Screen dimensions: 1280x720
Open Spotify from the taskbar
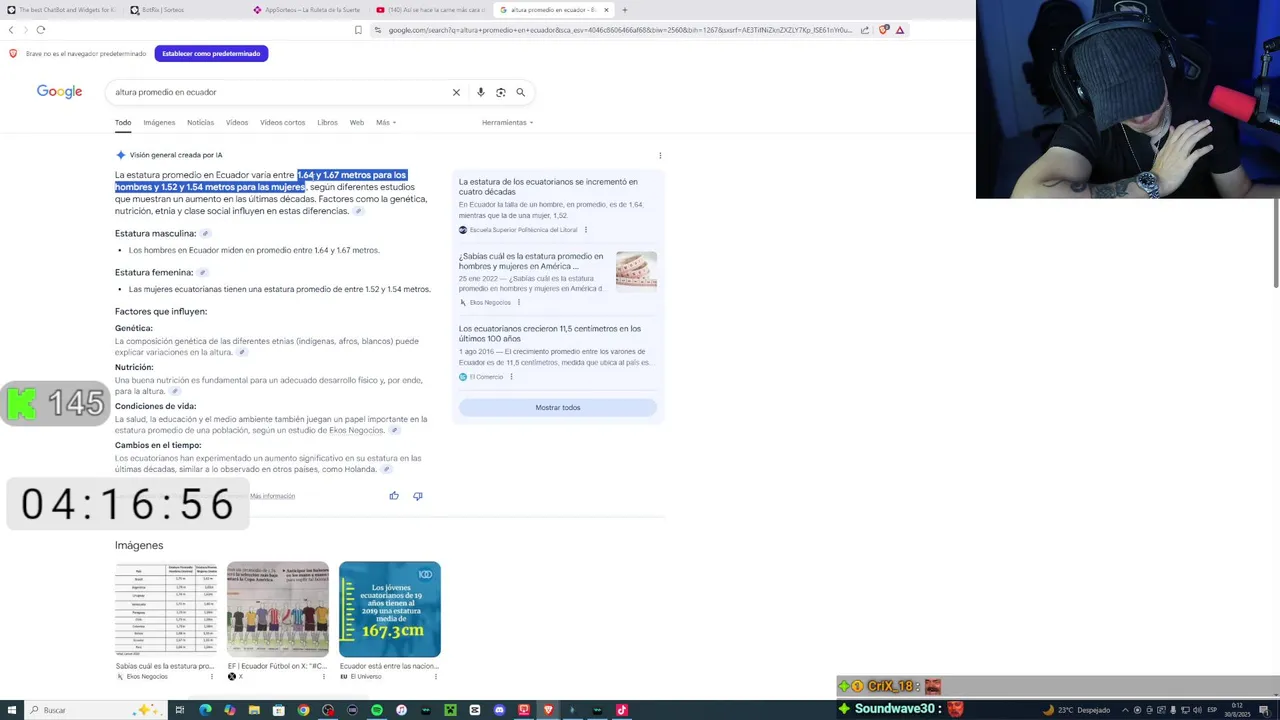coord(377,710)
